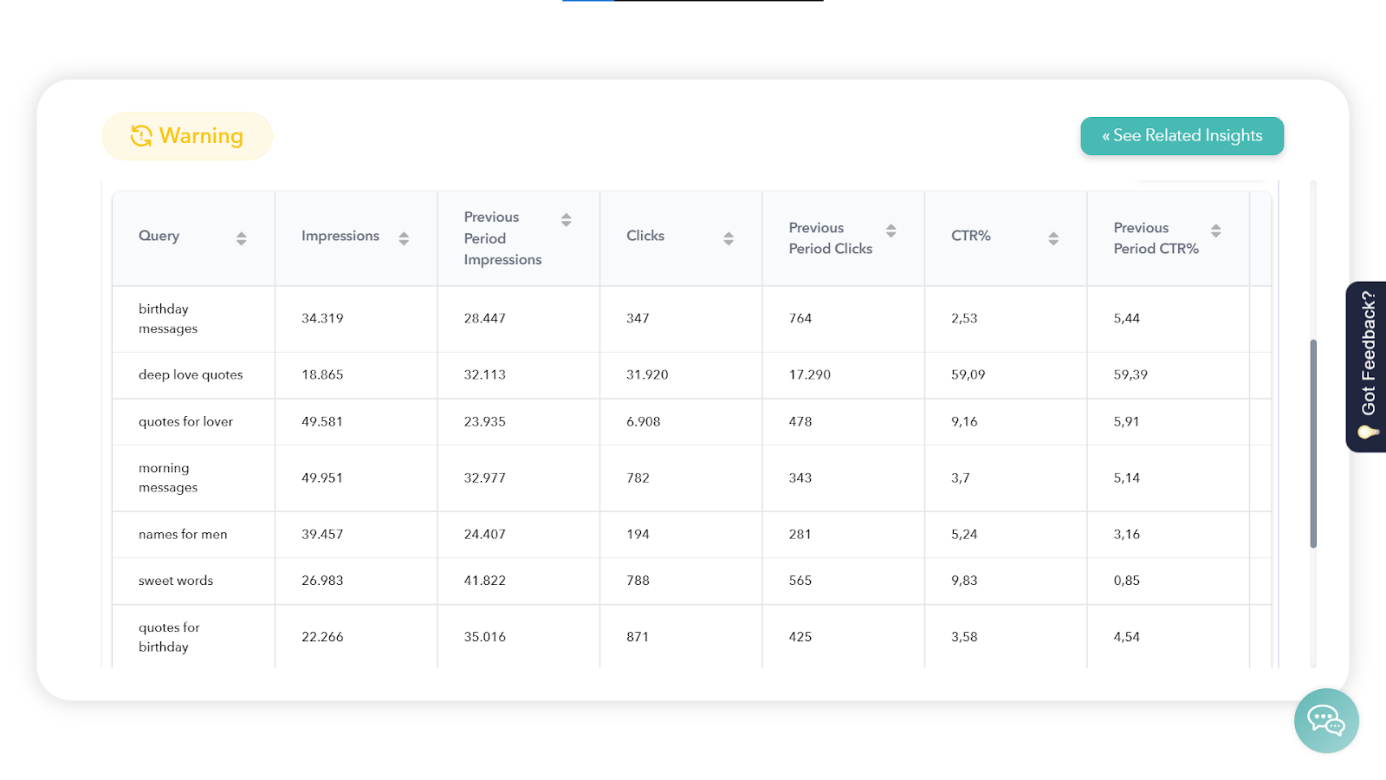
Task: Click the table vertical scrollbar thumb
Action: tap(1313, 443)
